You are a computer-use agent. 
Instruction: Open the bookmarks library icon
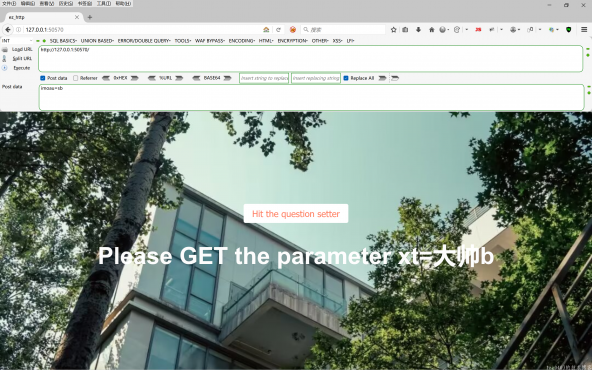pos(405,29)
